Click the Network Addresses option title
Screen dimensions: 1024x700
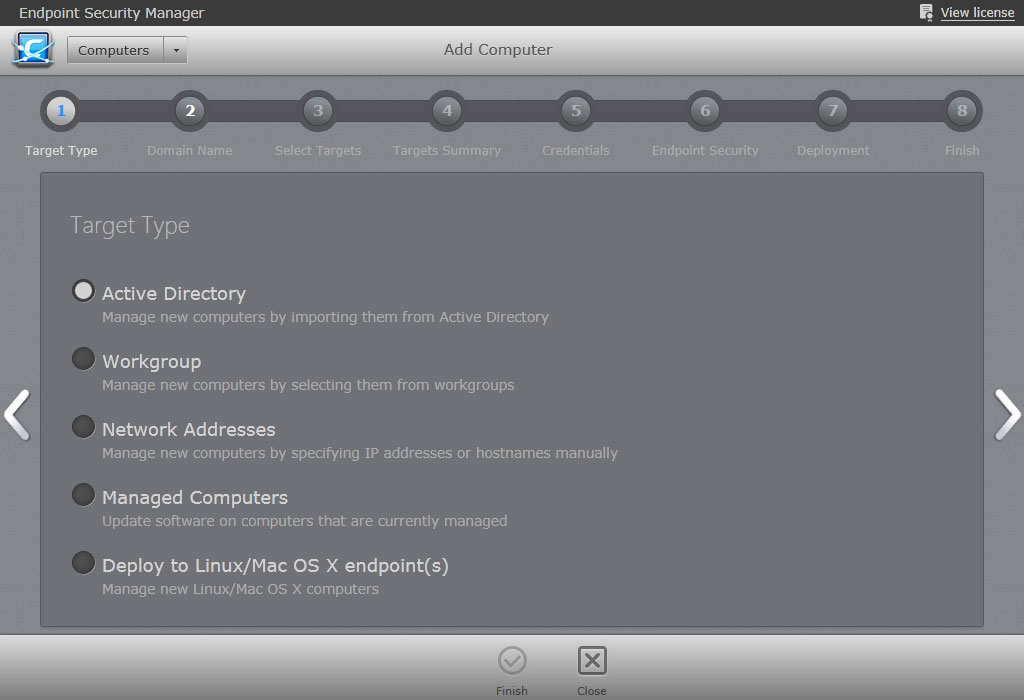click(x=189, y=430)
